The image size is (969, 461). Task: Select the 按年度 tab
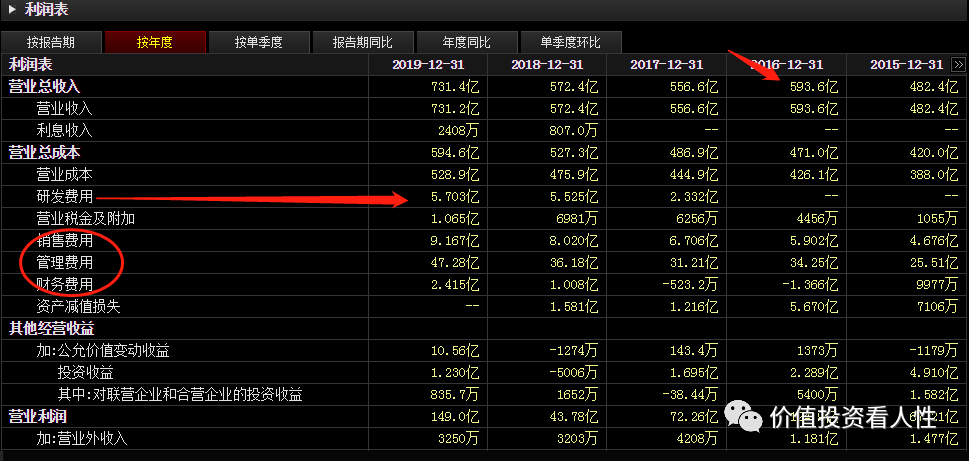[x=154, y=43]
